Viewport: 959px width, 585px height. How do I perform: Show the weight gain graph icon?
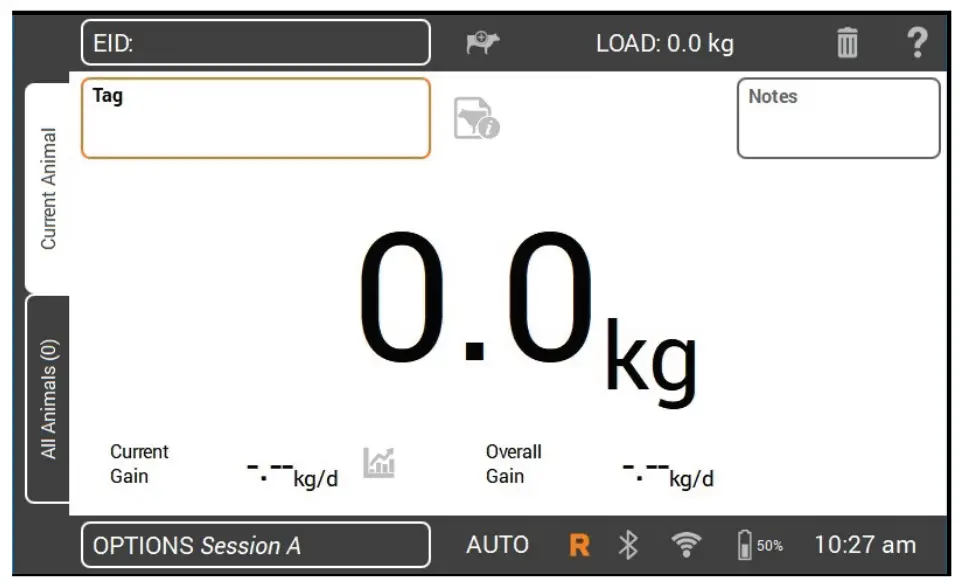(379, 463)
